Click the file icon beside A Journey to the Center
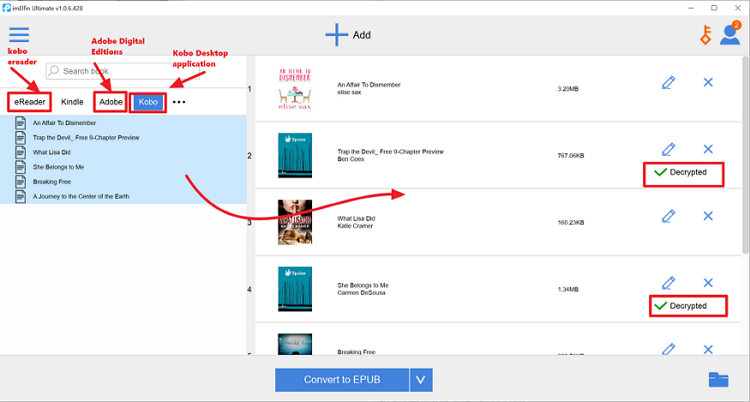The image size is (750, 402). (21, 196)
